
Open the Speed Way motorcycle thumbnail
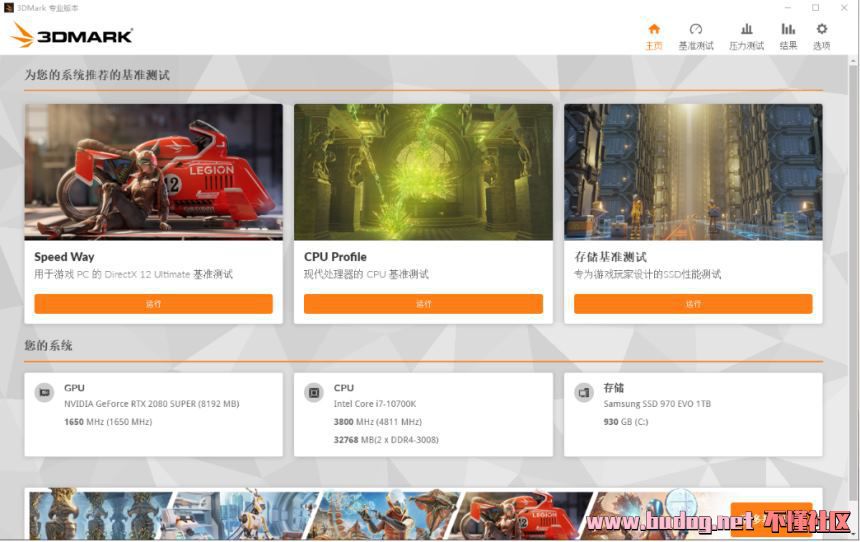(x=153, y=172)
